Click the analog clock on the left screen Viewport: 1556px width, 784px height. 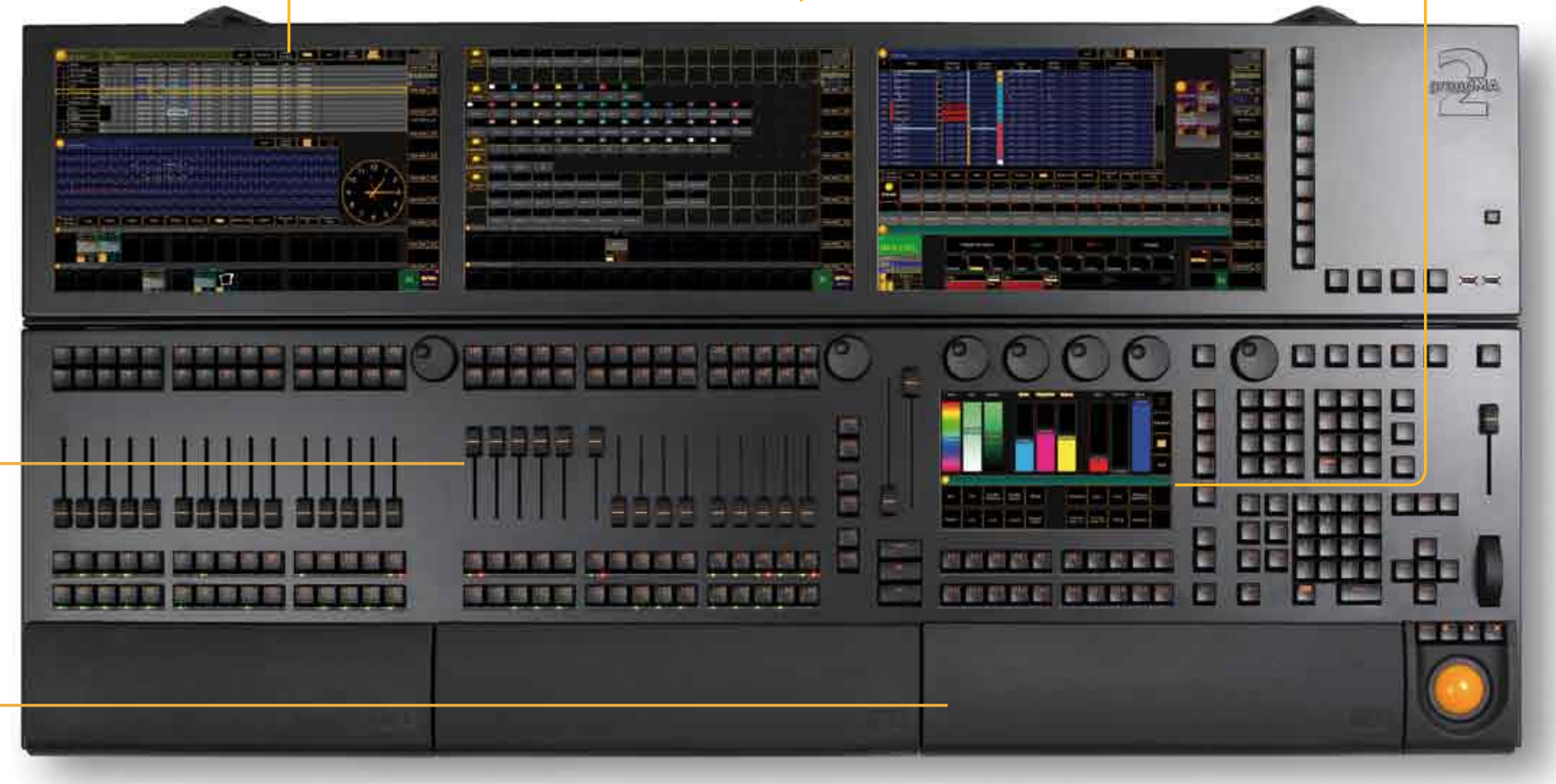[373, 192]
